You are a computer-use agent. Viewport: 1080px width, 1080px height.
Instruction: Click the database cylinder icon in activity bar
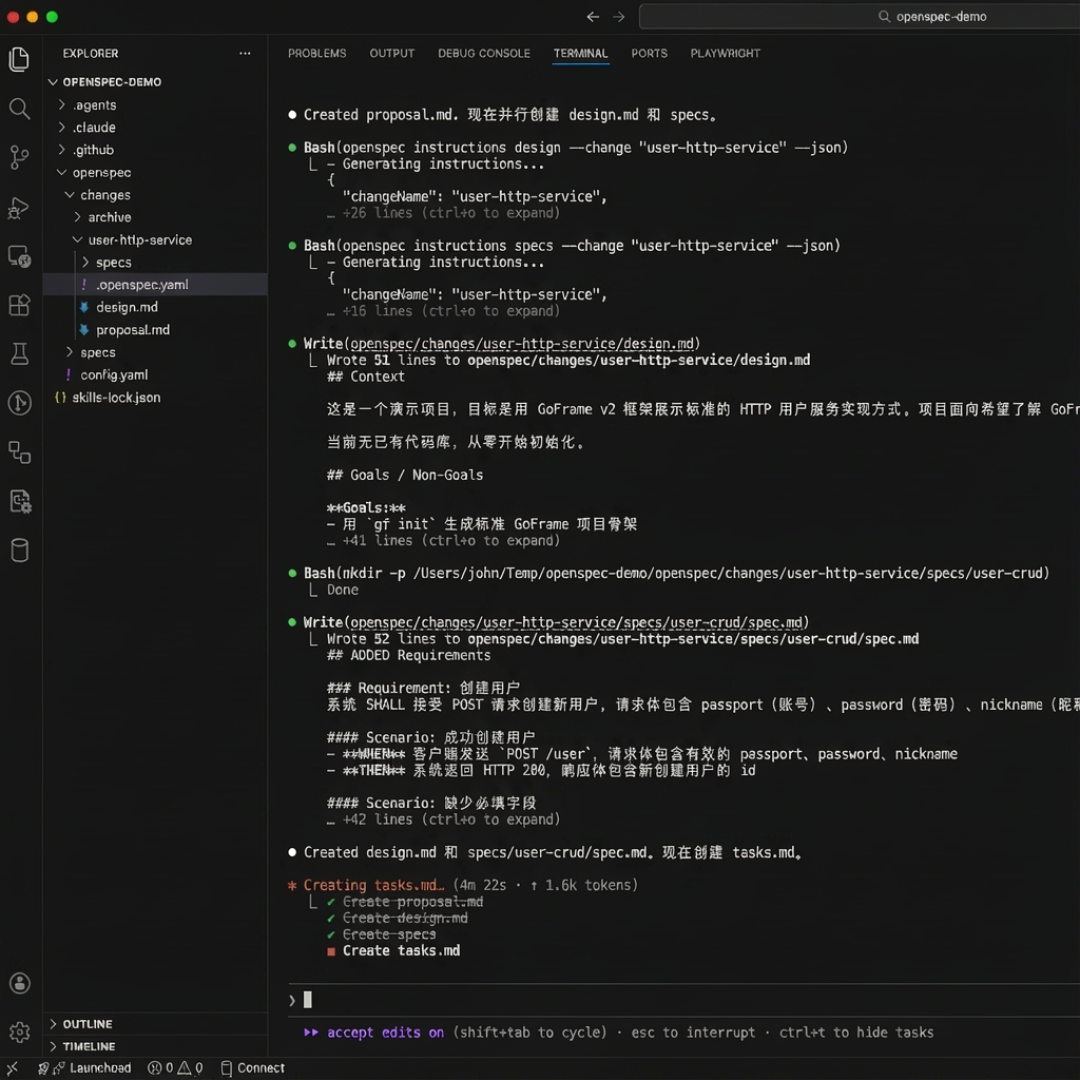[x=19, y=550]
